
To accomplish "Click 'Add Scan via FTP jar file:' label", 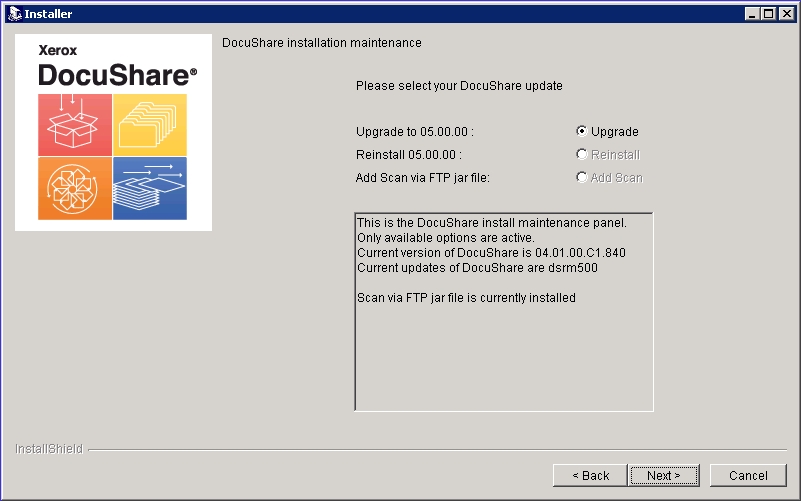I will pos(422,178).
